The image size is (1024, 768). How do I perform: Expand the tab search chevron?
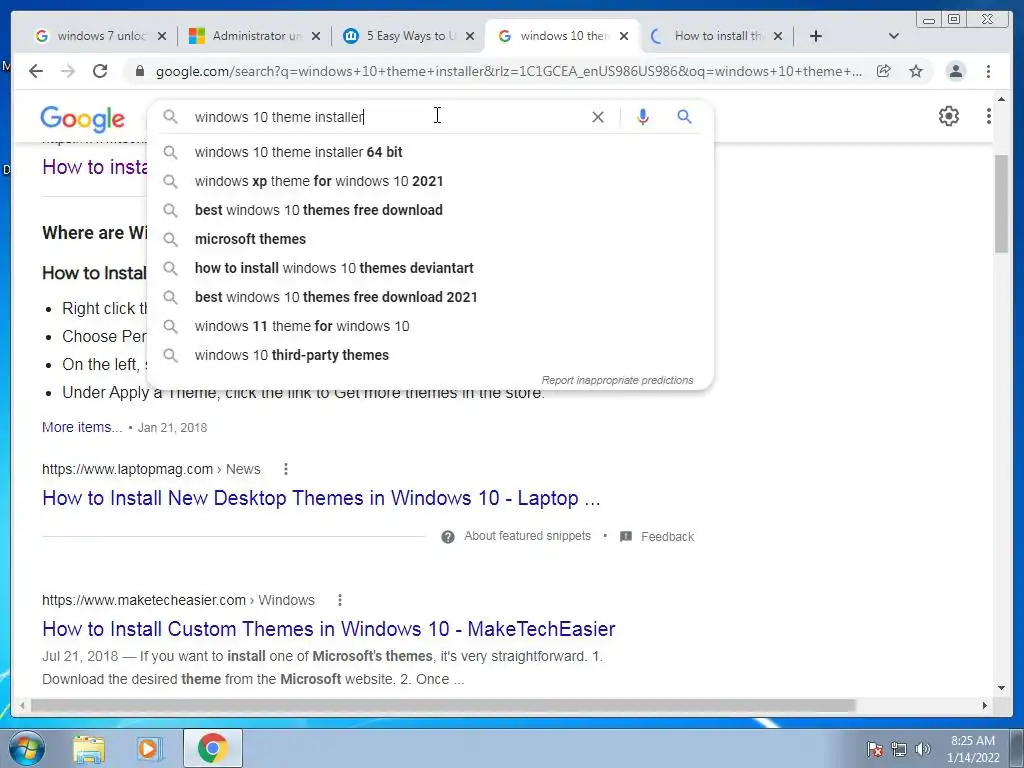pos(894,36)
